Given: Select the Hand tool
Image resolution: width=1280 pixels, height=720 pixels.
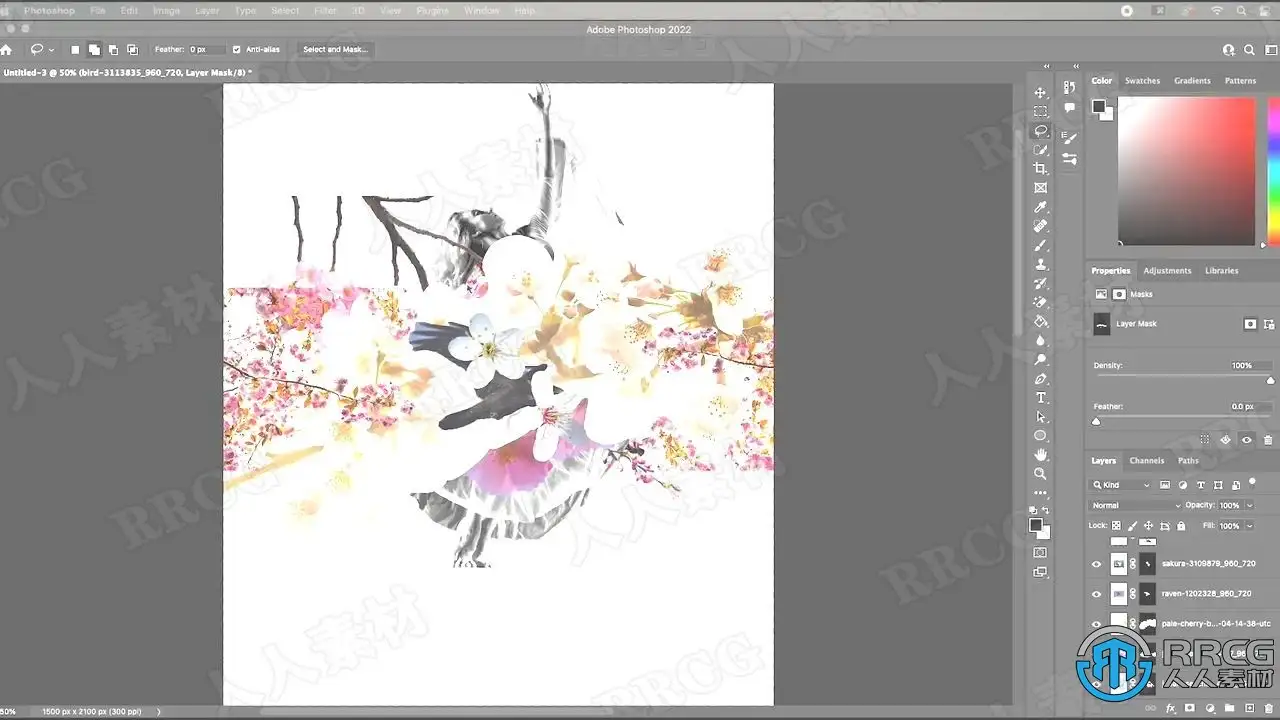Looking at the screenshot, I should (1041, 455).
